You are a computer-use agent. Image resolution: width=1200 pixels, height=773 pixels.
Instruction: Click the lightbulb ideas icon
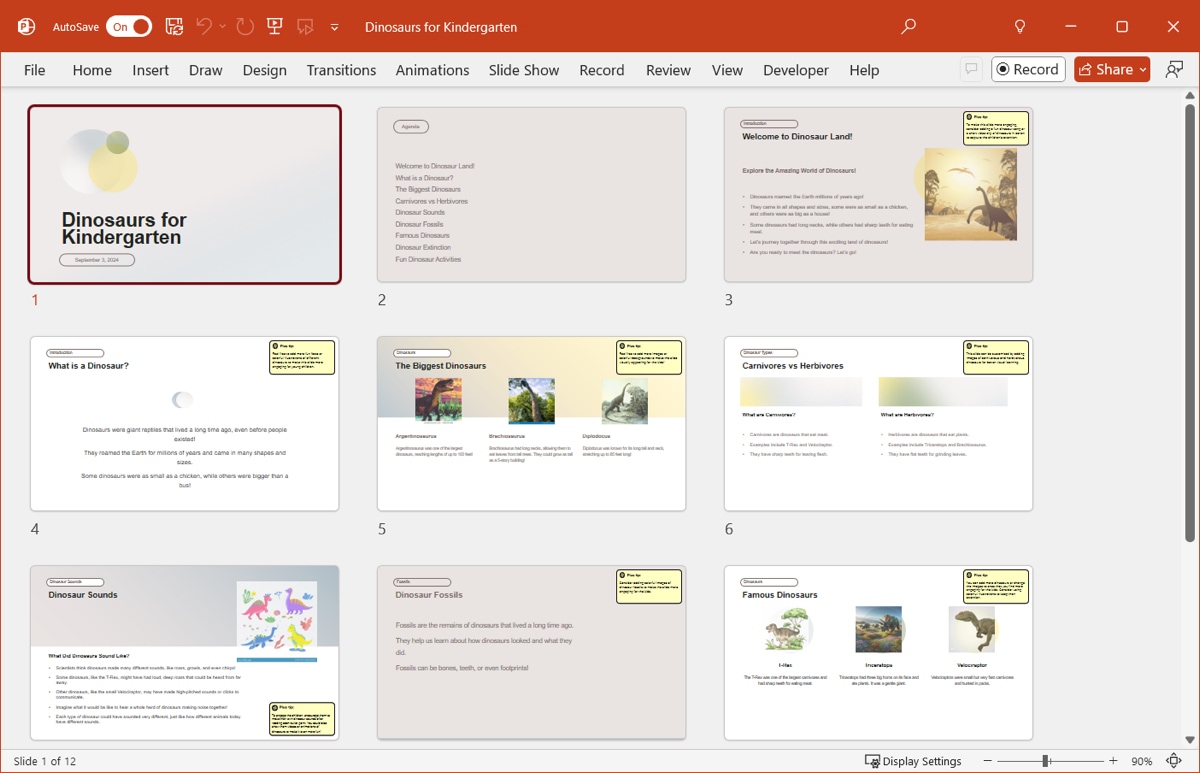click(x=1020, y=27)
